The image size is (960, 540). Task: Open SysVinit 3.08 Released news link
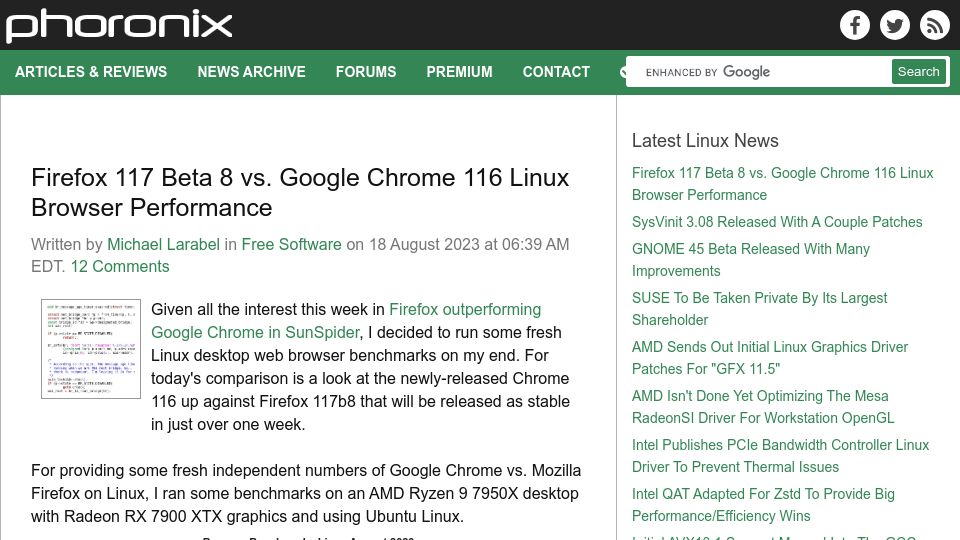(777, 222)
